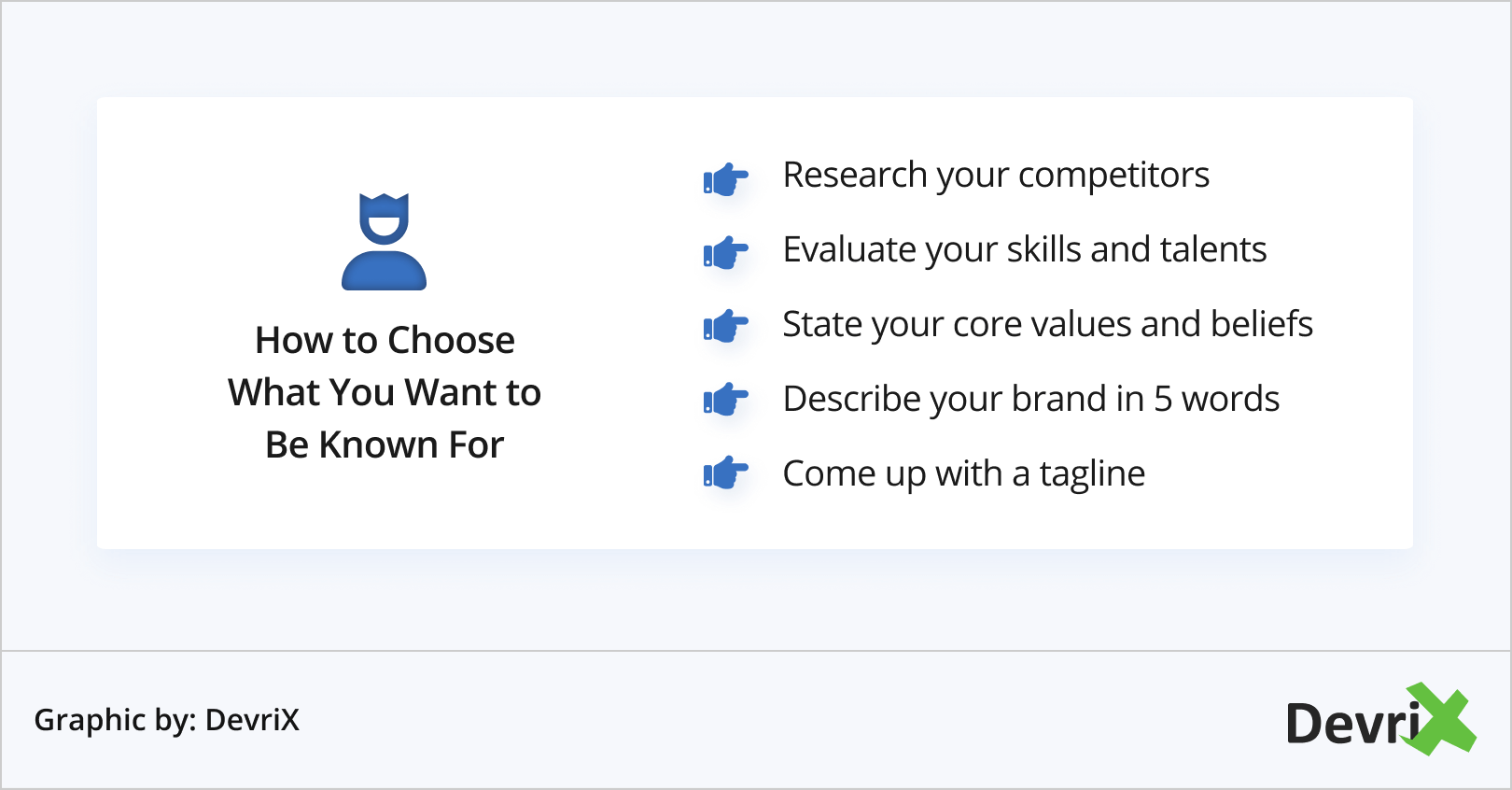1512x790 pixels.
Task: Select the Research your competitors text
Action: coord(995,176)
